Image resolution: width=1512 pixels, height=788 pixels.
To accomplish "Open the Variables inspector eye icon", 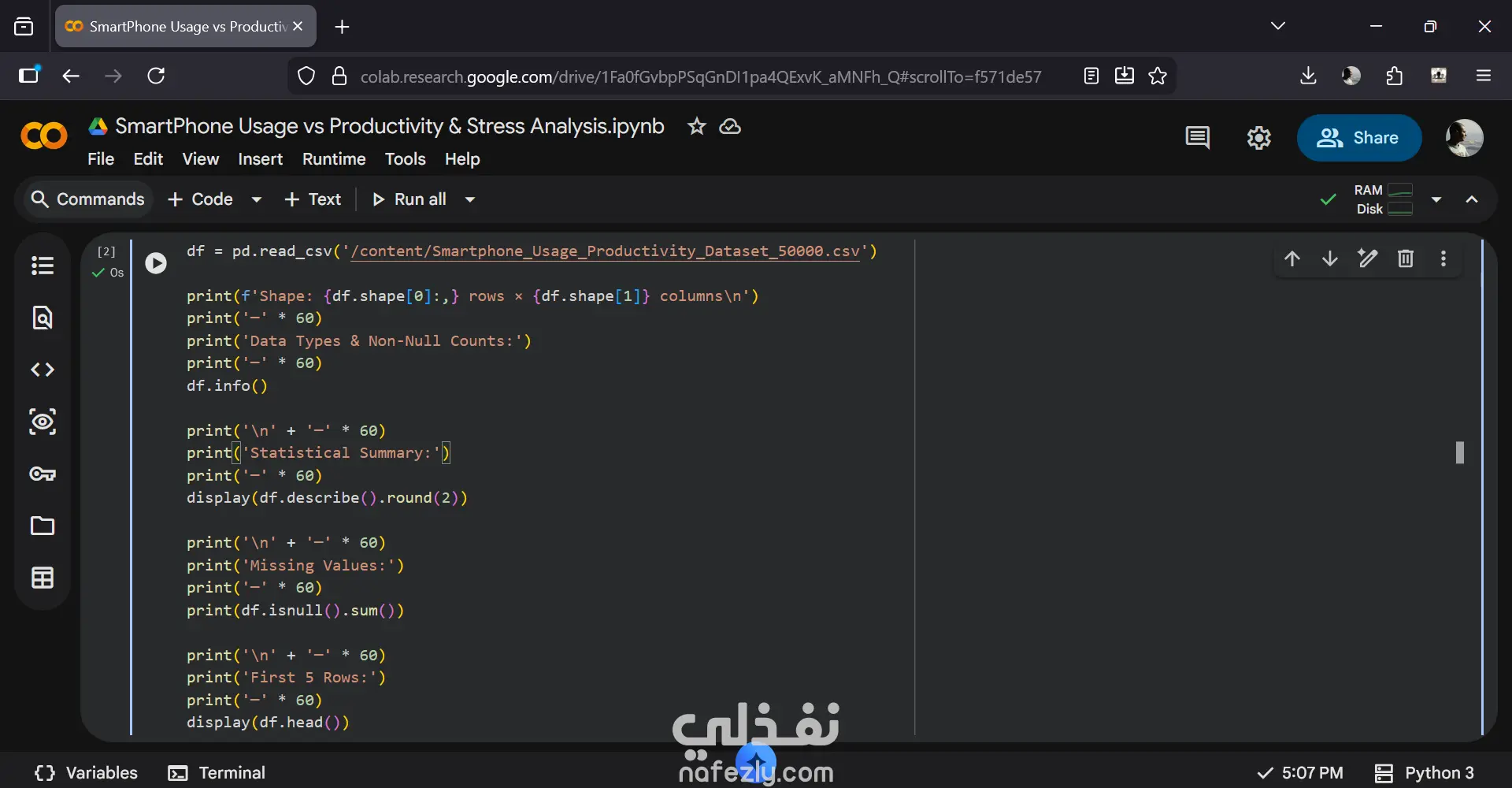I will (43, 422).
